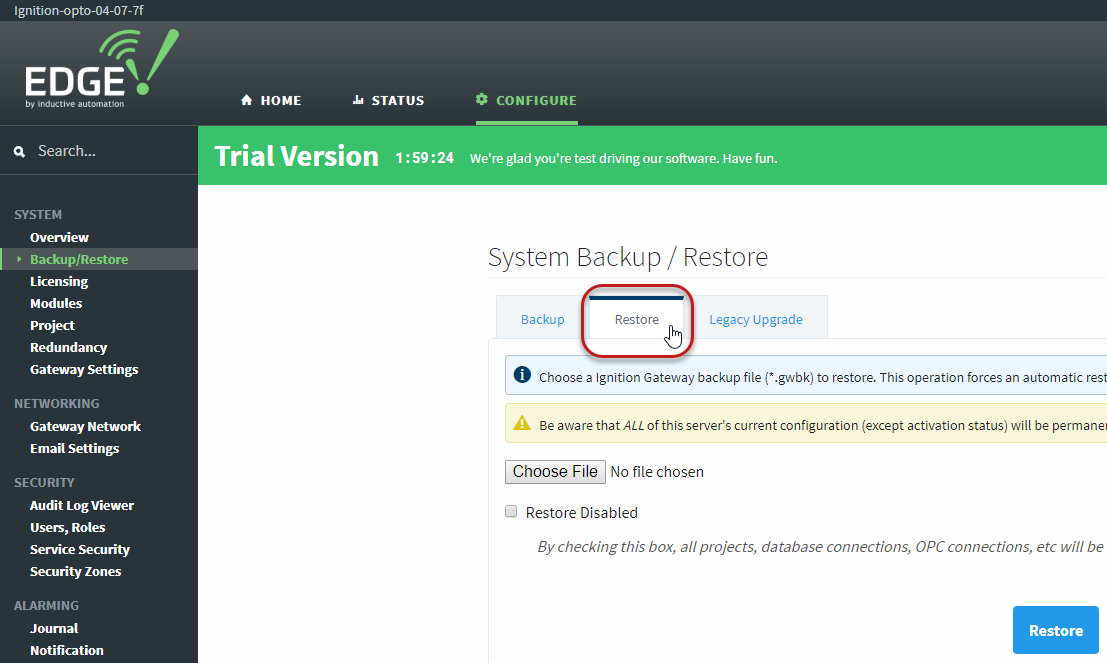
Task: Click the yellow warning triangle icon
Action: coord(522,423)
